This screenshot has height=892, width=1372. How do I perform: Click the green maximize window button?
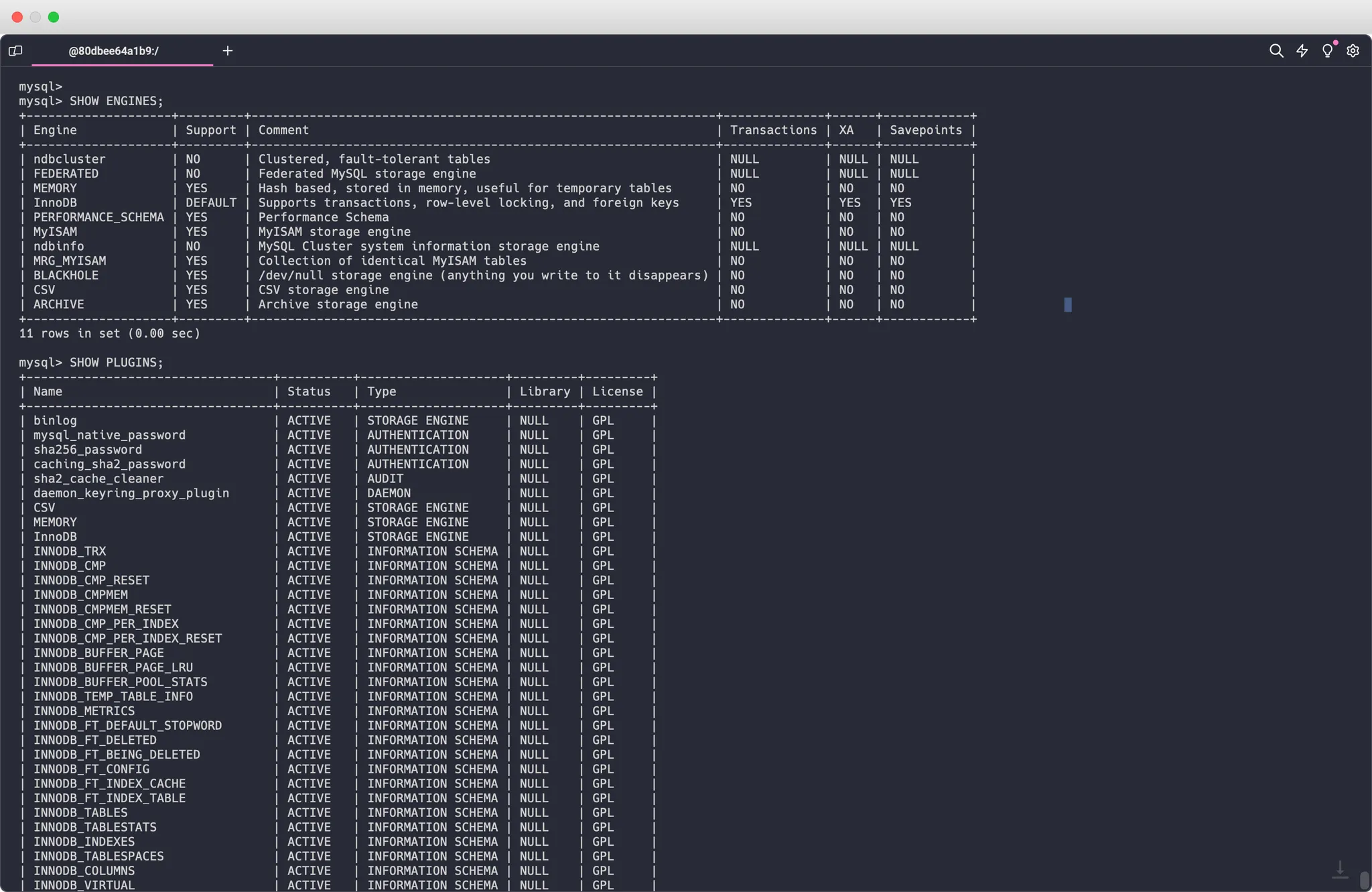click(x=54, y=17)
